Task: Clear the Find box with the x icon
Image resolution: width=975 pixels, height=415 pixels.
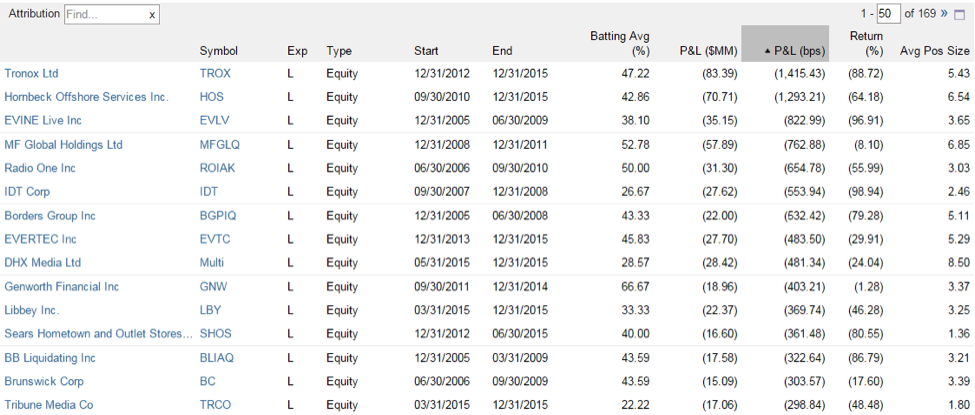Action: tap(152, 15)
